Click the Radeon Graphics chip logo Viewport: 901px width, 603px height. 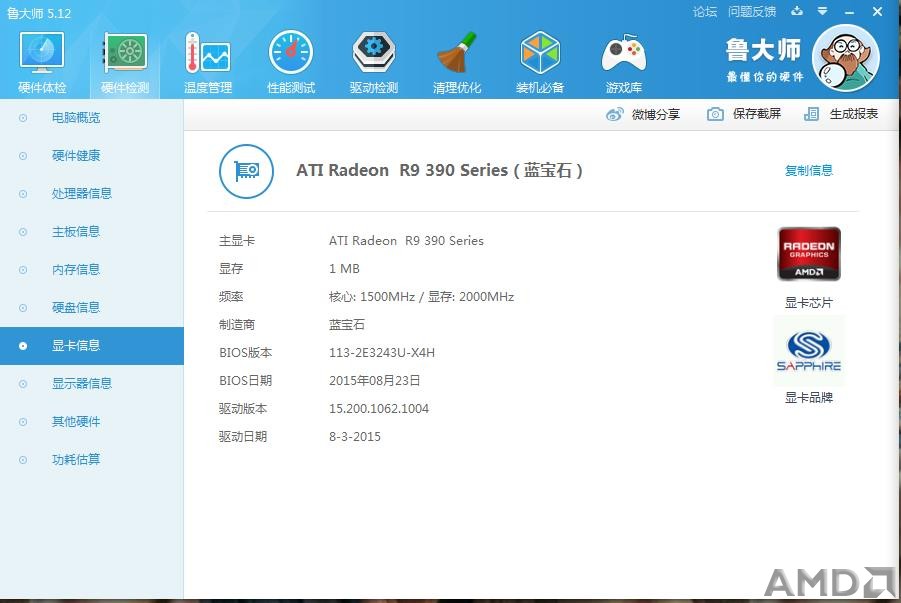point(809,254)
